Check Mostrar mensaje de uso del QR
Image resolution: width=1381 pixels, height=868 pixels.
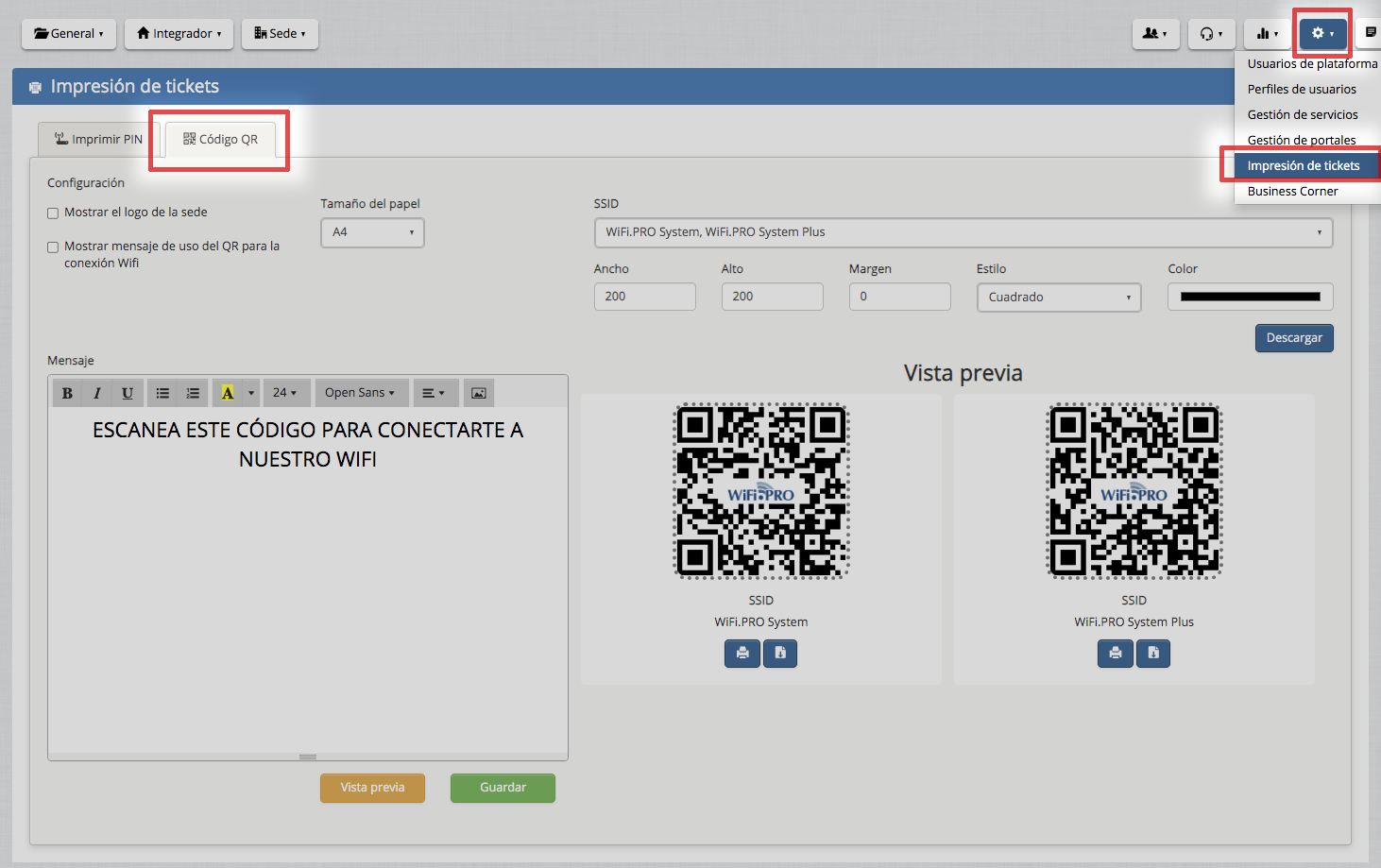click(53, 247)
